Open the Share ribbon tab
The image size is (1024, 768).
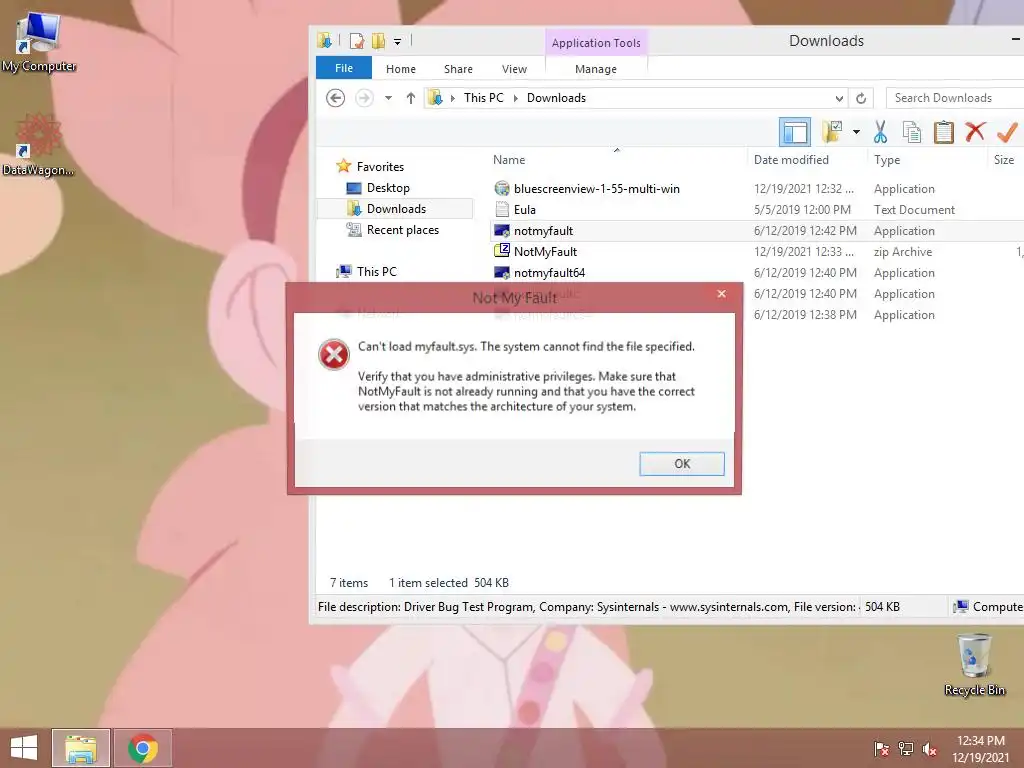click(x=458, y=69)
